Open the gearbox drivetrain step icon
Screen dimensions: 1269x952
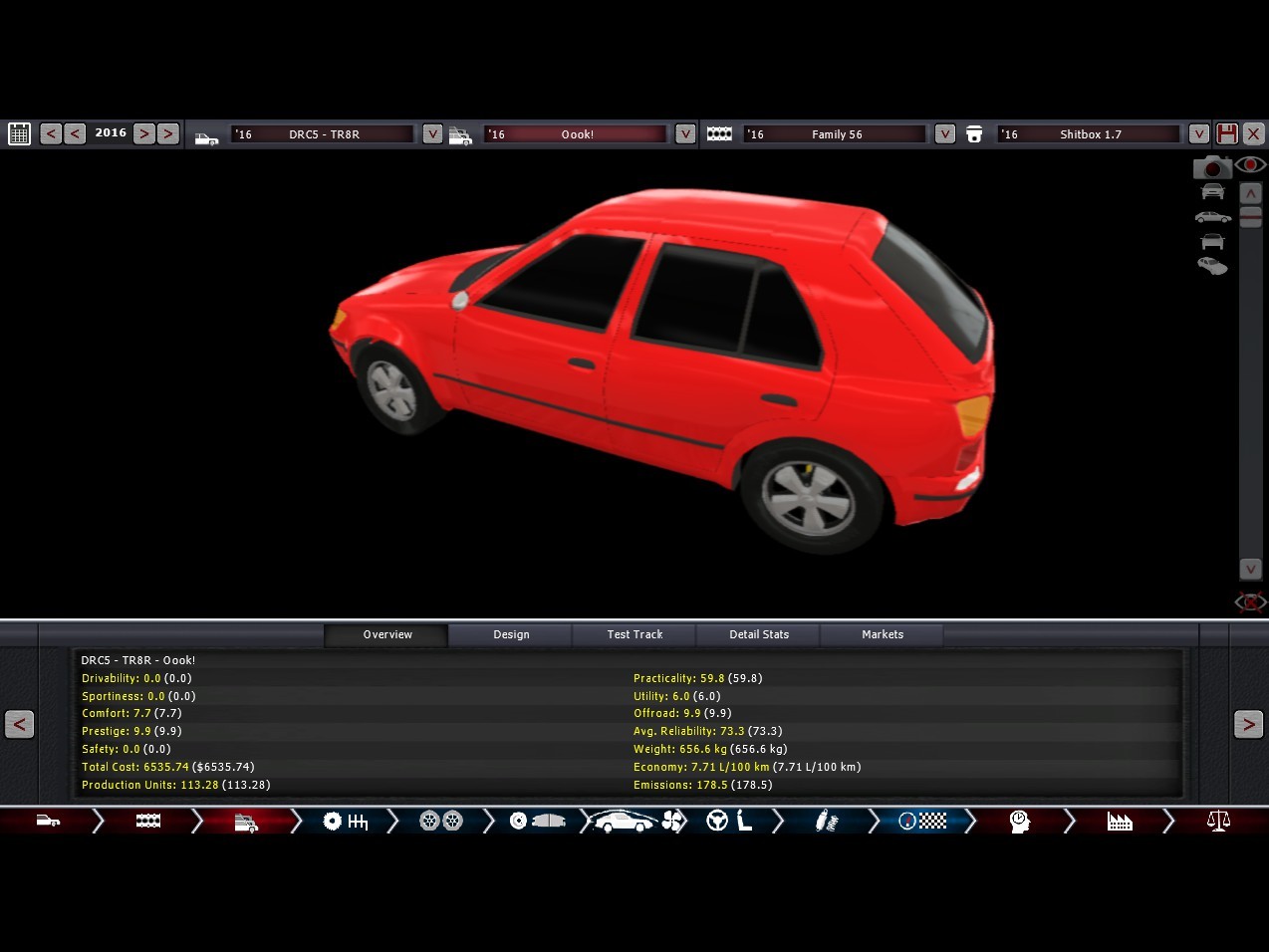(346, 822)
